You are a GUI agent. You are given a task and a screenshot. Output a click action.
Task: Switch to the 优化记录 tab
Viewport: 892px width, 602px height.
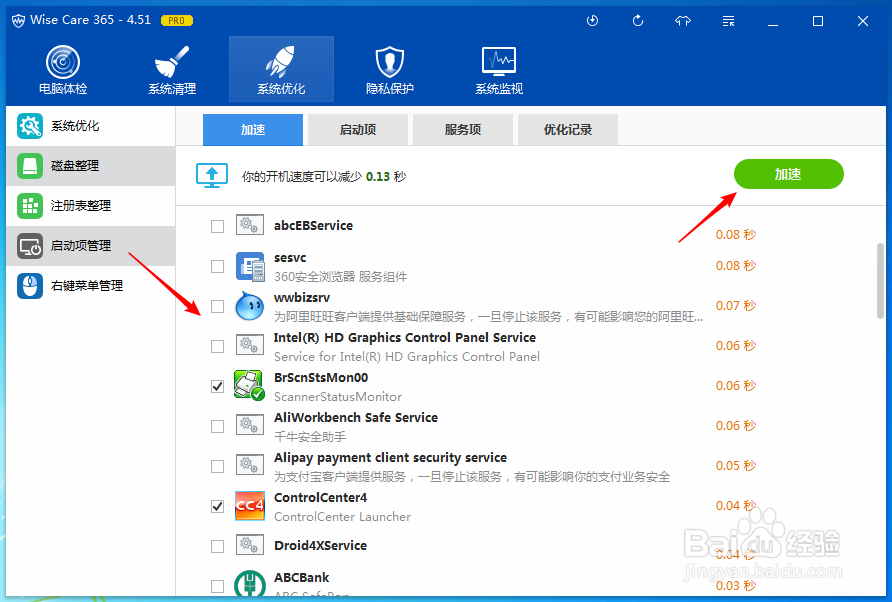tap(568, 130)
